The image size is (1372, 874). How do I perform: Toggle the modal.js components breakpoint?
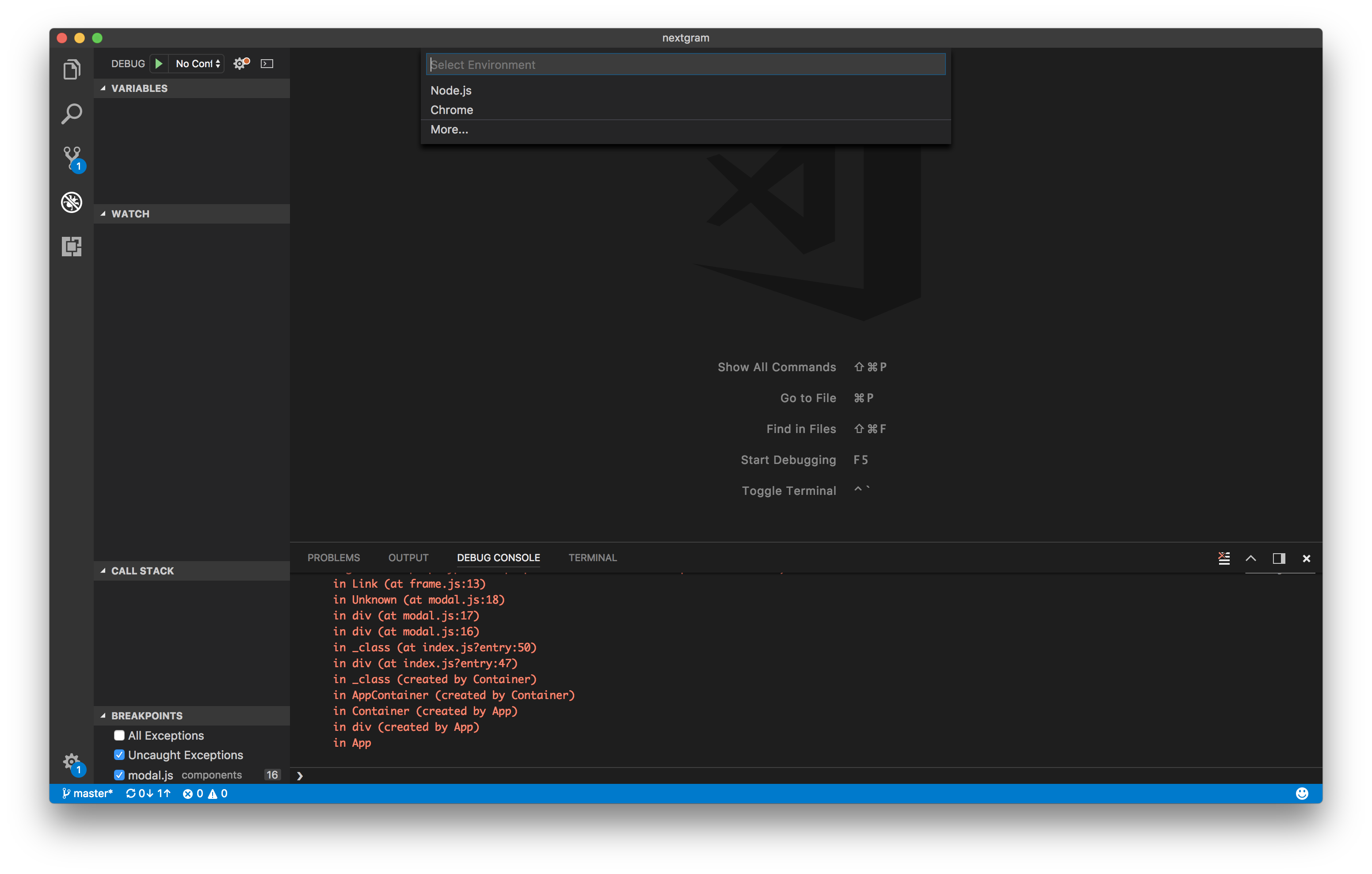[x=118, y=774]
